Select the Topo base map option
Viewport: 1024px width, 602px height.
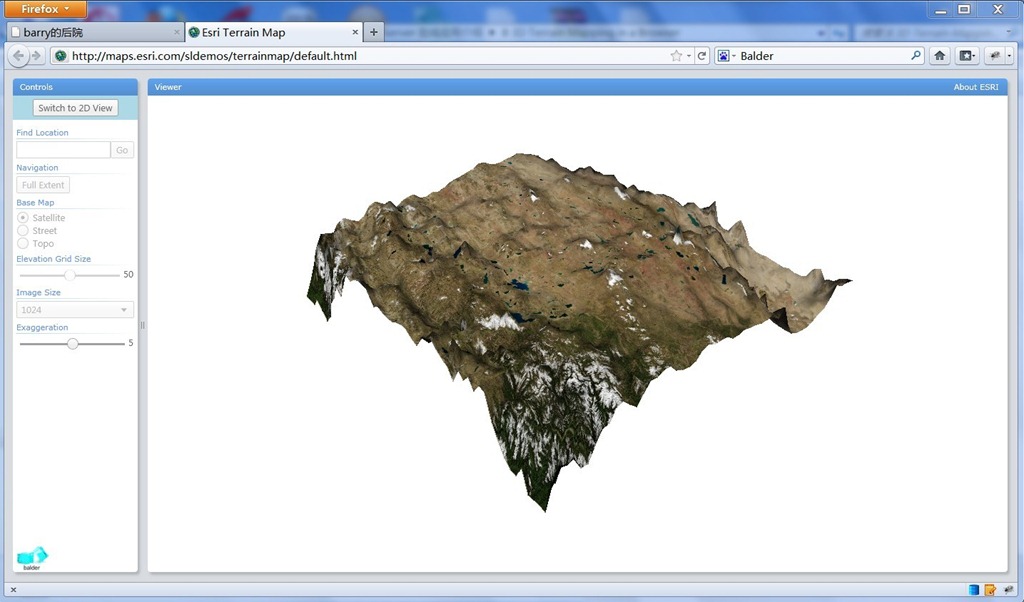(x=23, y=244)
